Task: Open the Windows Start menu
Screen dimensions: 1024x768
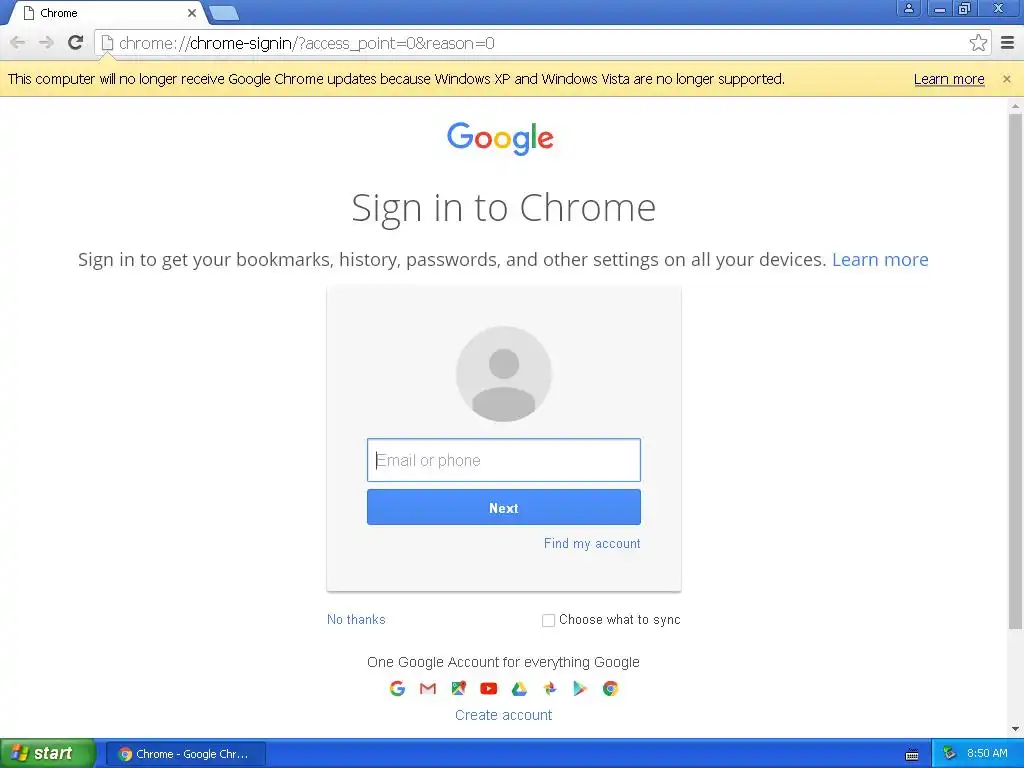Action: (x=48, y=754)
